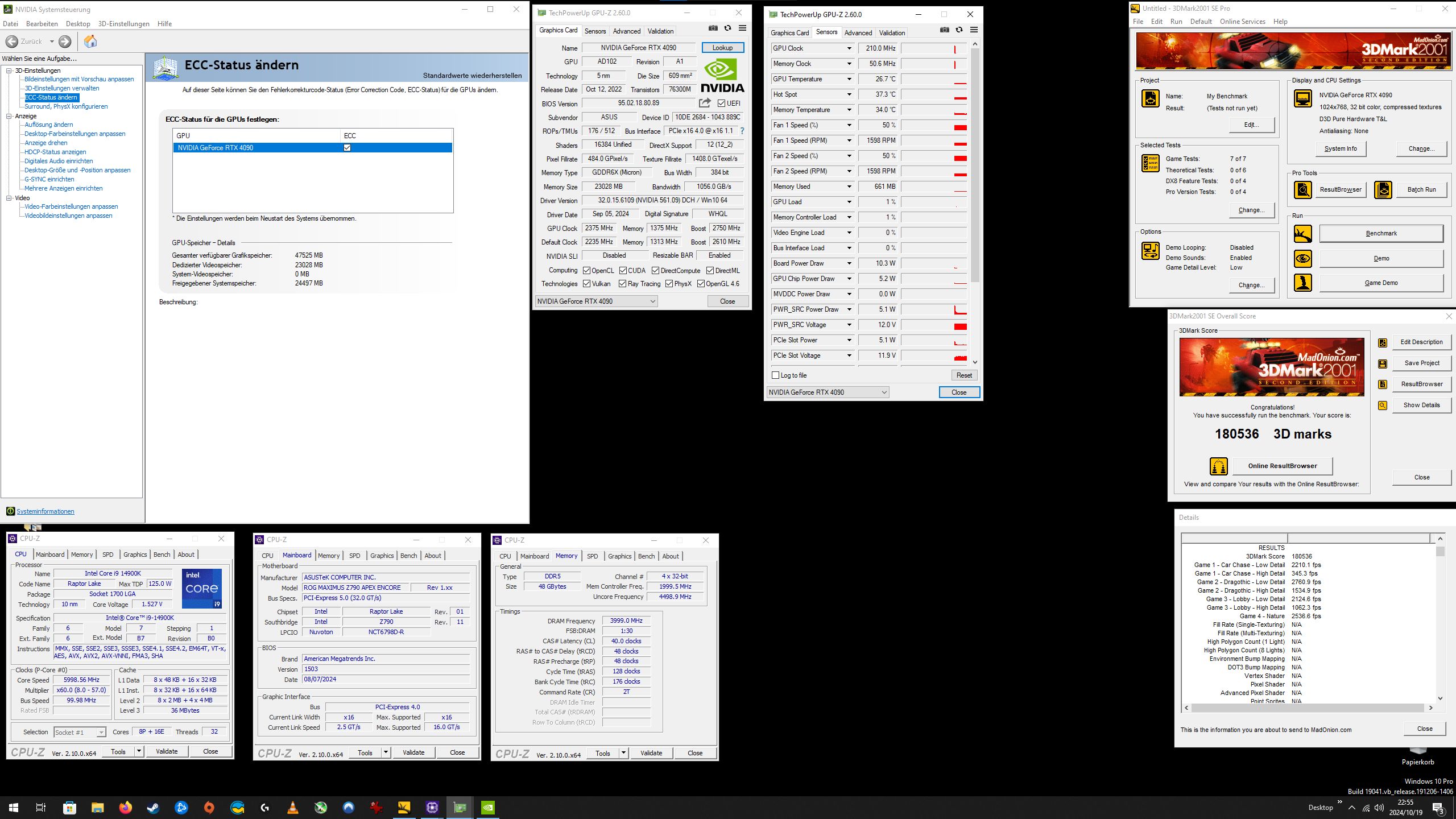1456x819 pixels.
Task: Open the Board Power Draw sensor dropdown
Action: pyautogui.click(x=849, y=263)
